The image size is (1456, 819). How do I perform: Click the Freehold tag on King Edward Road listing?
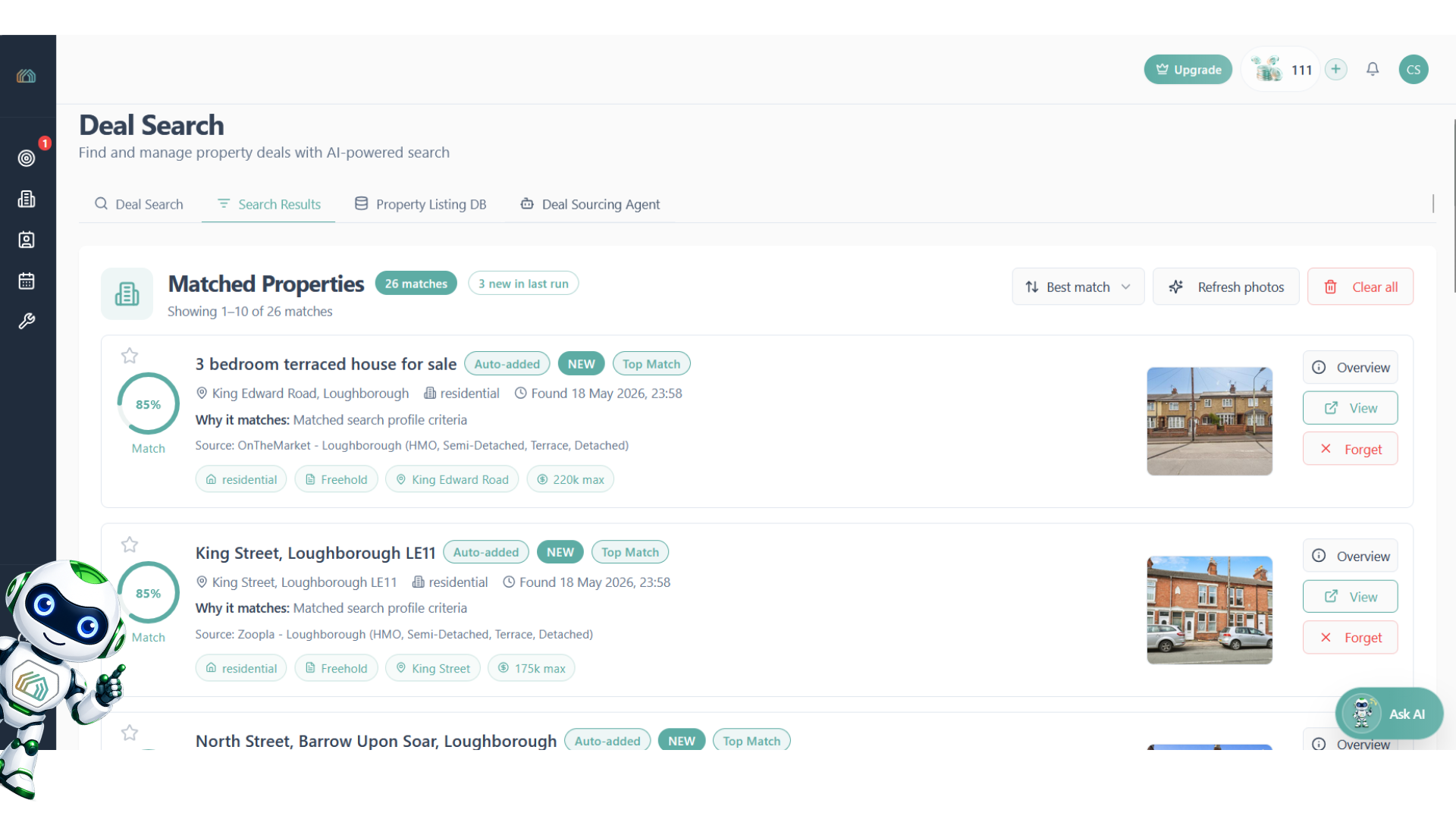[336, 479]
